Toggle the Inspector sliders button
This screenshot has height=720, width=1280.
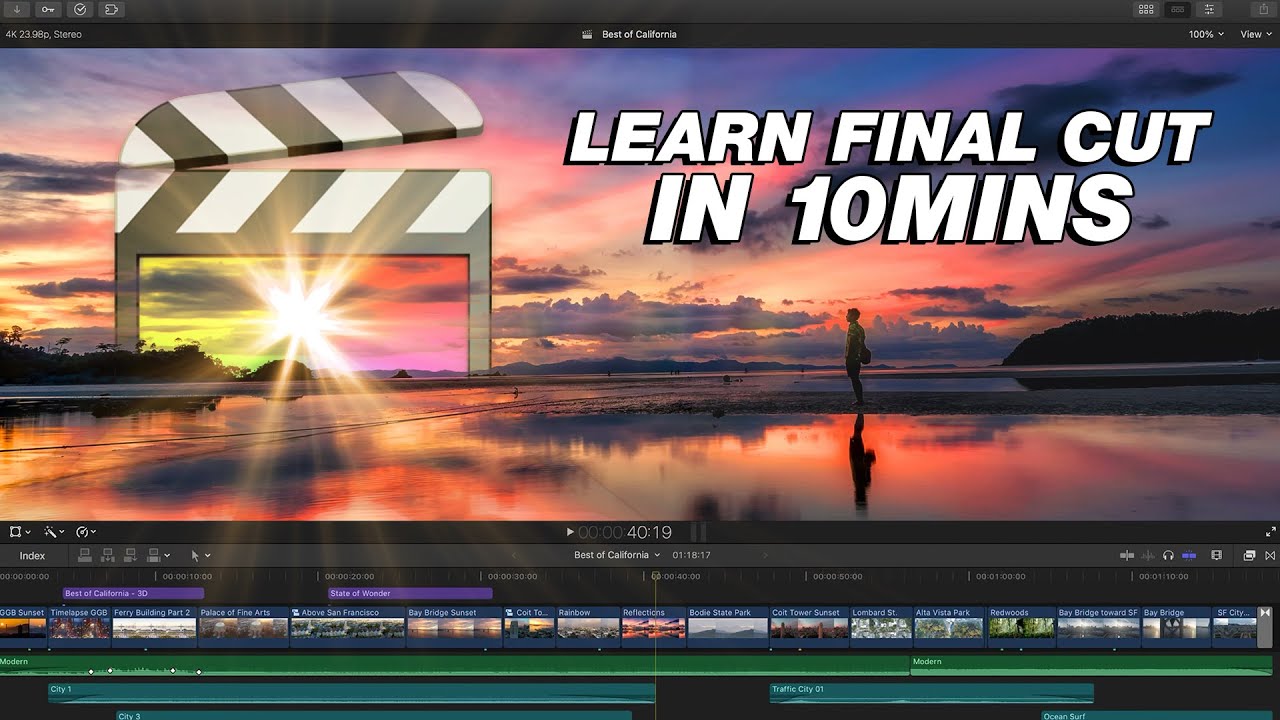tap(1210, 9)
